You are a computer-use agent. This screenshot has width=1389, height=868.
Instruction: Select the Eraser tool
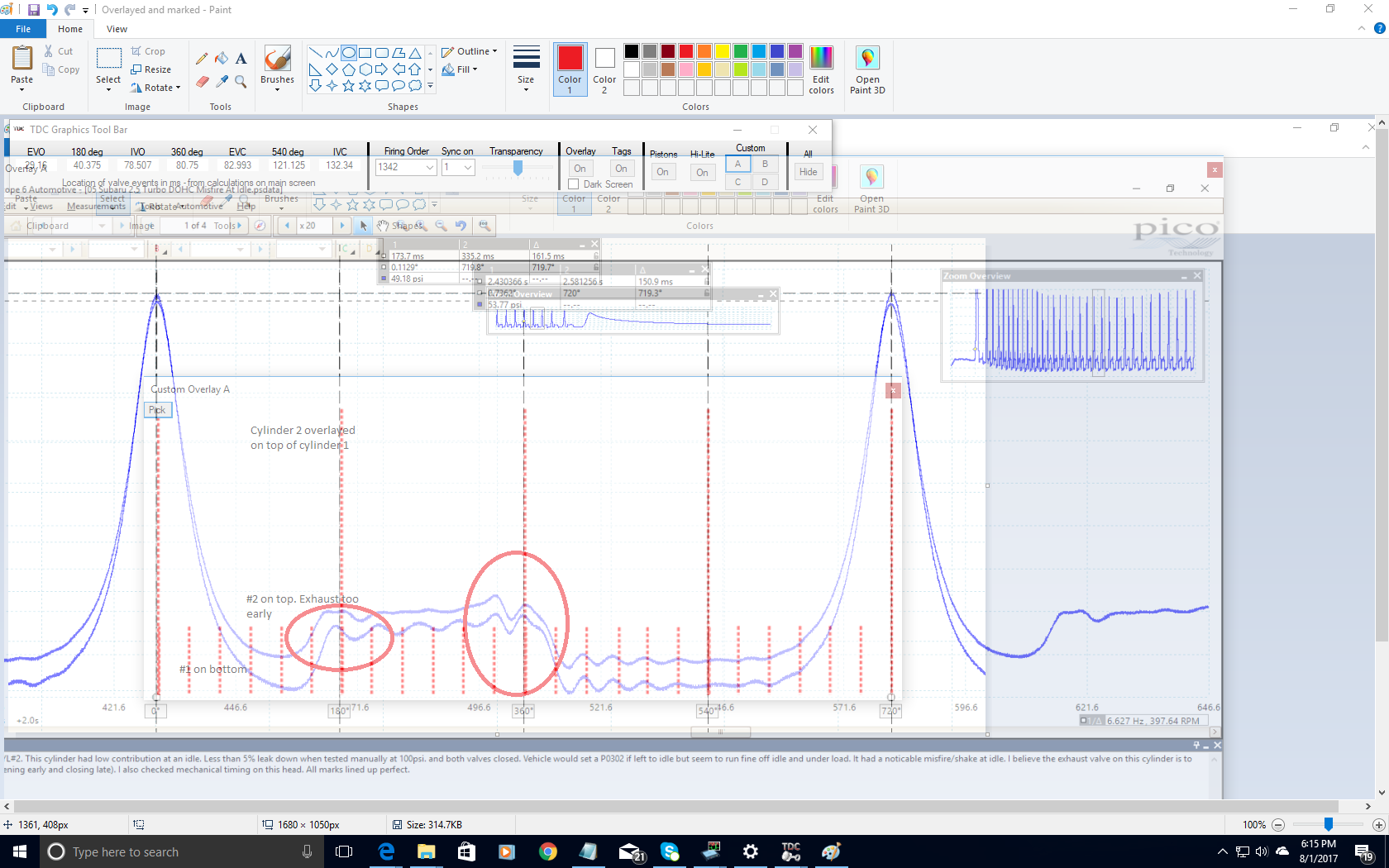coord(201,81)
